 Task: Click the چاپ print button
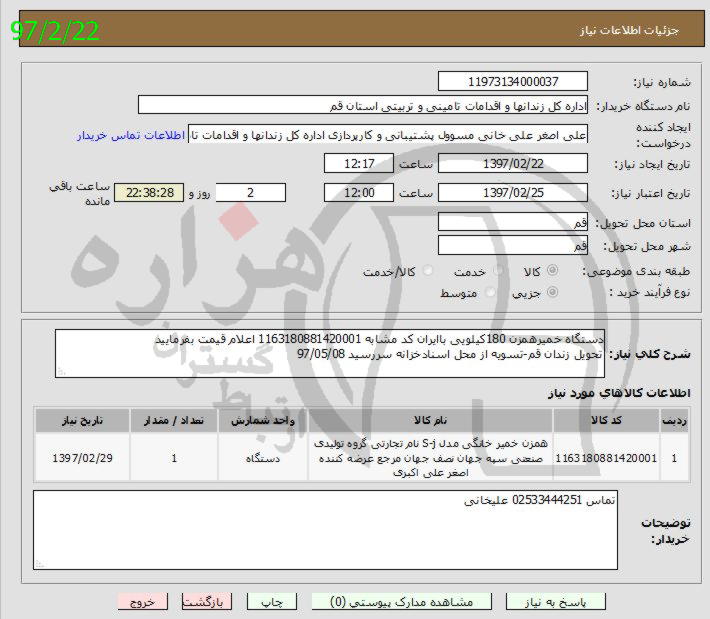click(x=272, y=602)
